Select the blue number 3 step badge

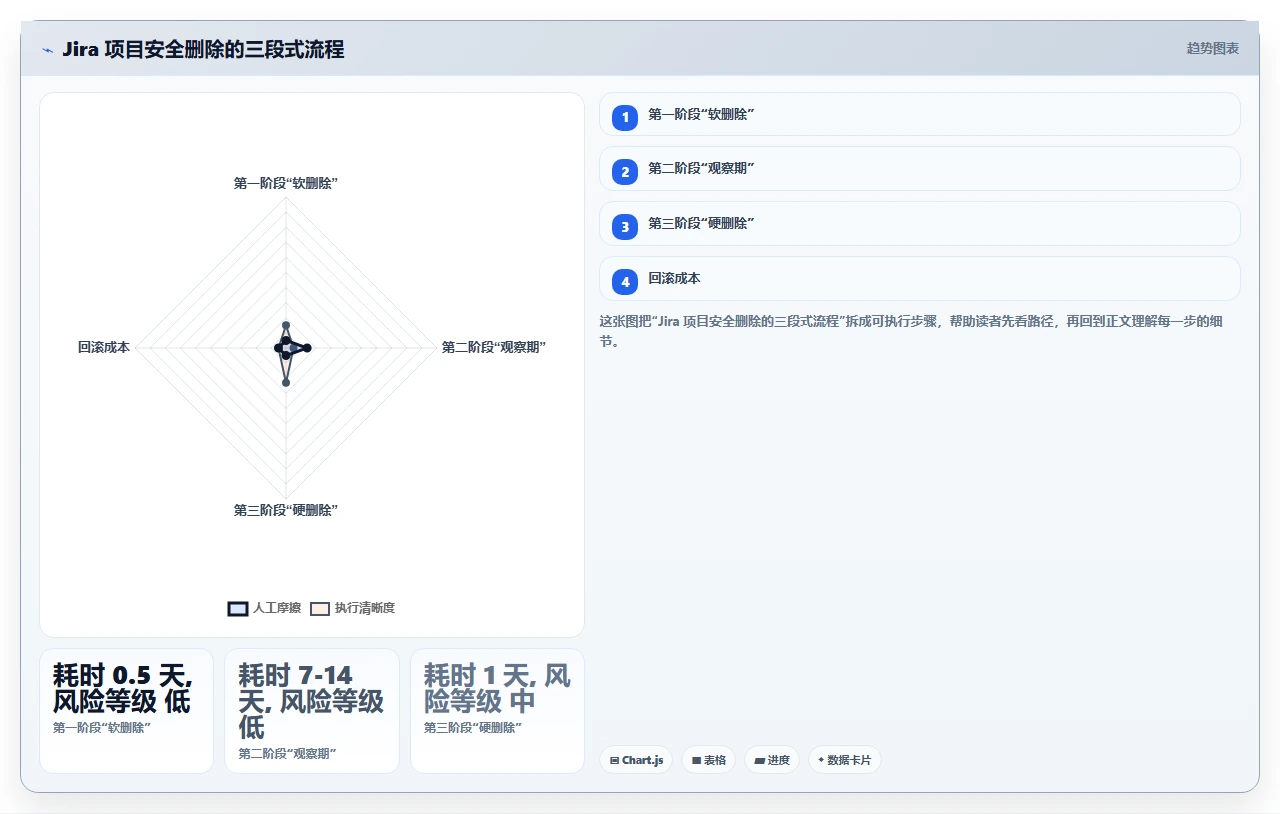tap(625, 226)
